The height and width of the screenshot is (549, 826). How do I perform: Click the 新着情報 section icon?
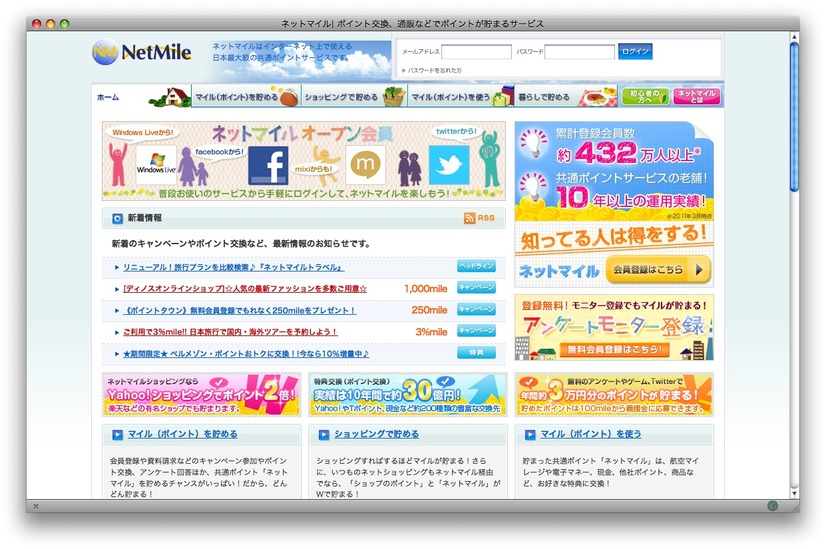click(117, 219)
